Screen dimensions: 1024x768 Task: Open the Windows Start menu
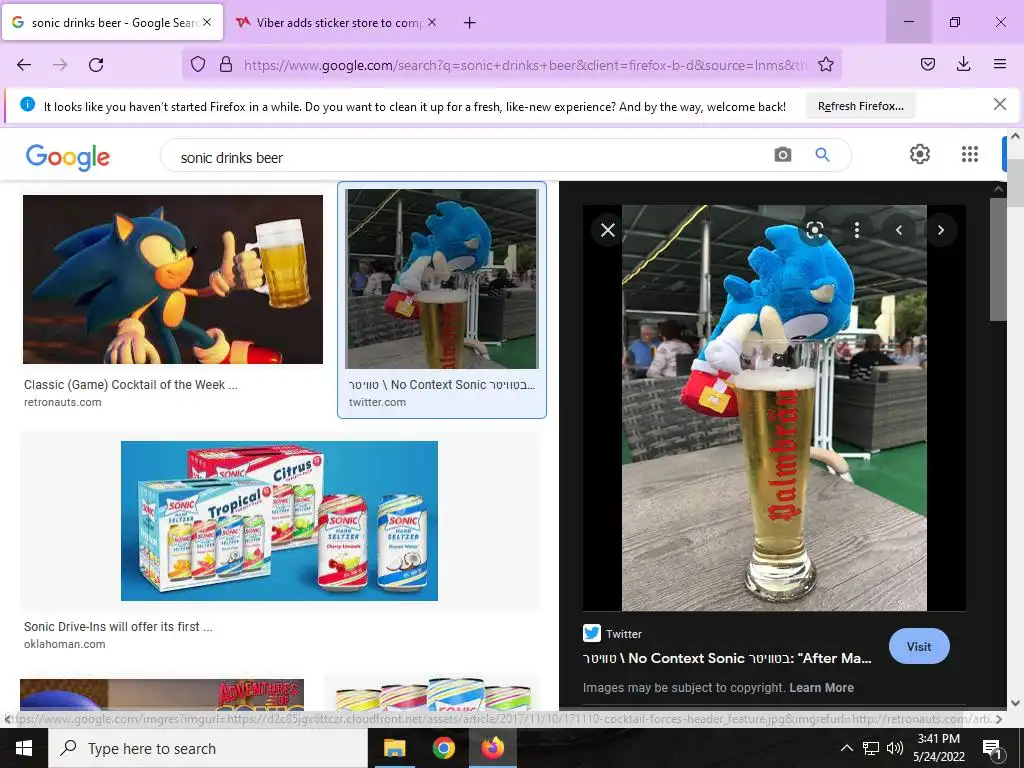pos(24,748)
